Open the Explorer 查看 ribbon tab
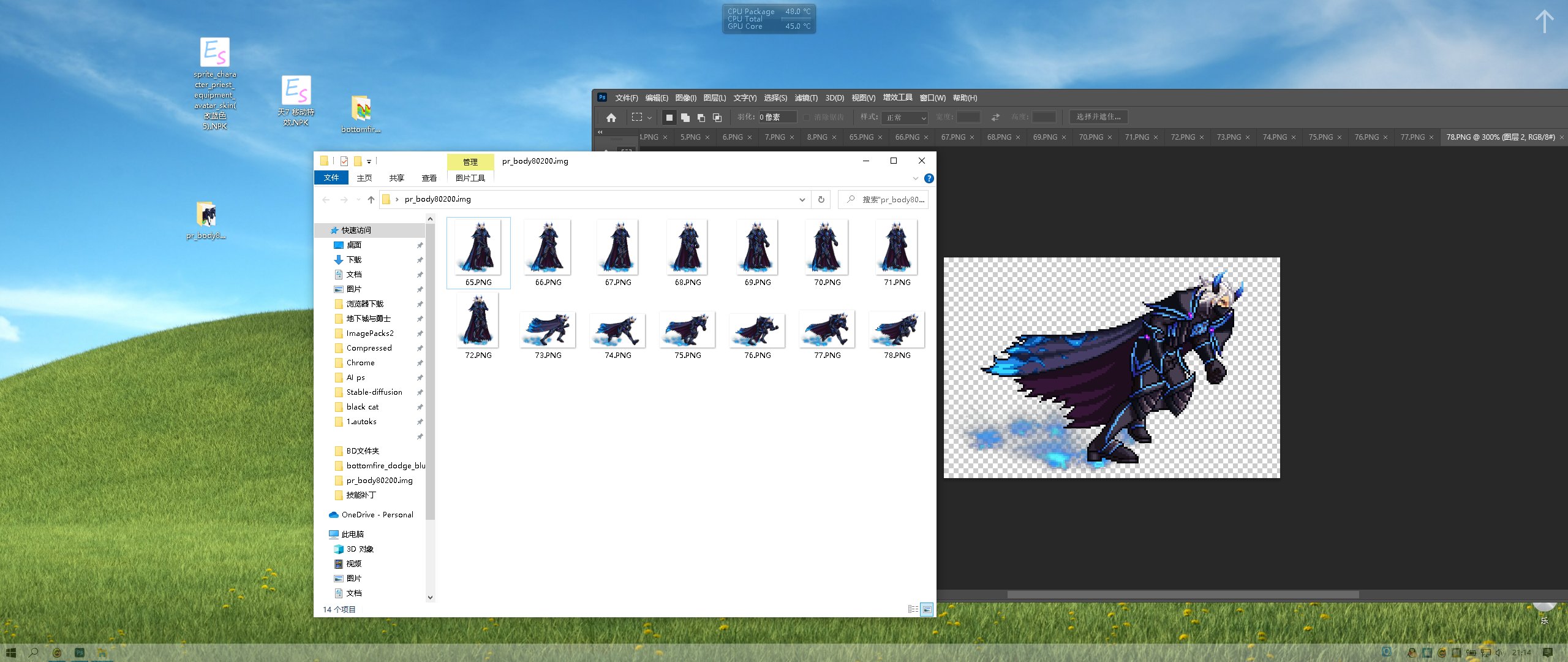This screenshot has width=1568, height=662. coord(429,178)
